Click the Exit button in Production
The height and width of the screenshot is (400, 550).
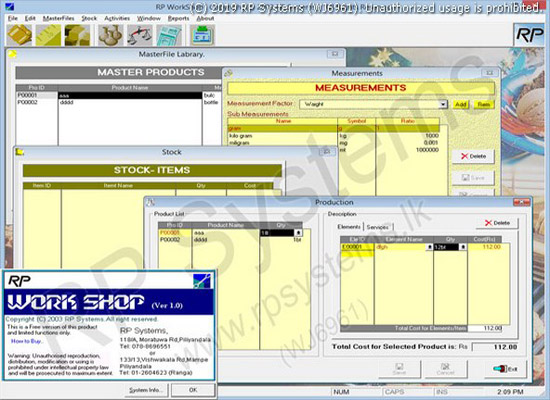(505, 369)
